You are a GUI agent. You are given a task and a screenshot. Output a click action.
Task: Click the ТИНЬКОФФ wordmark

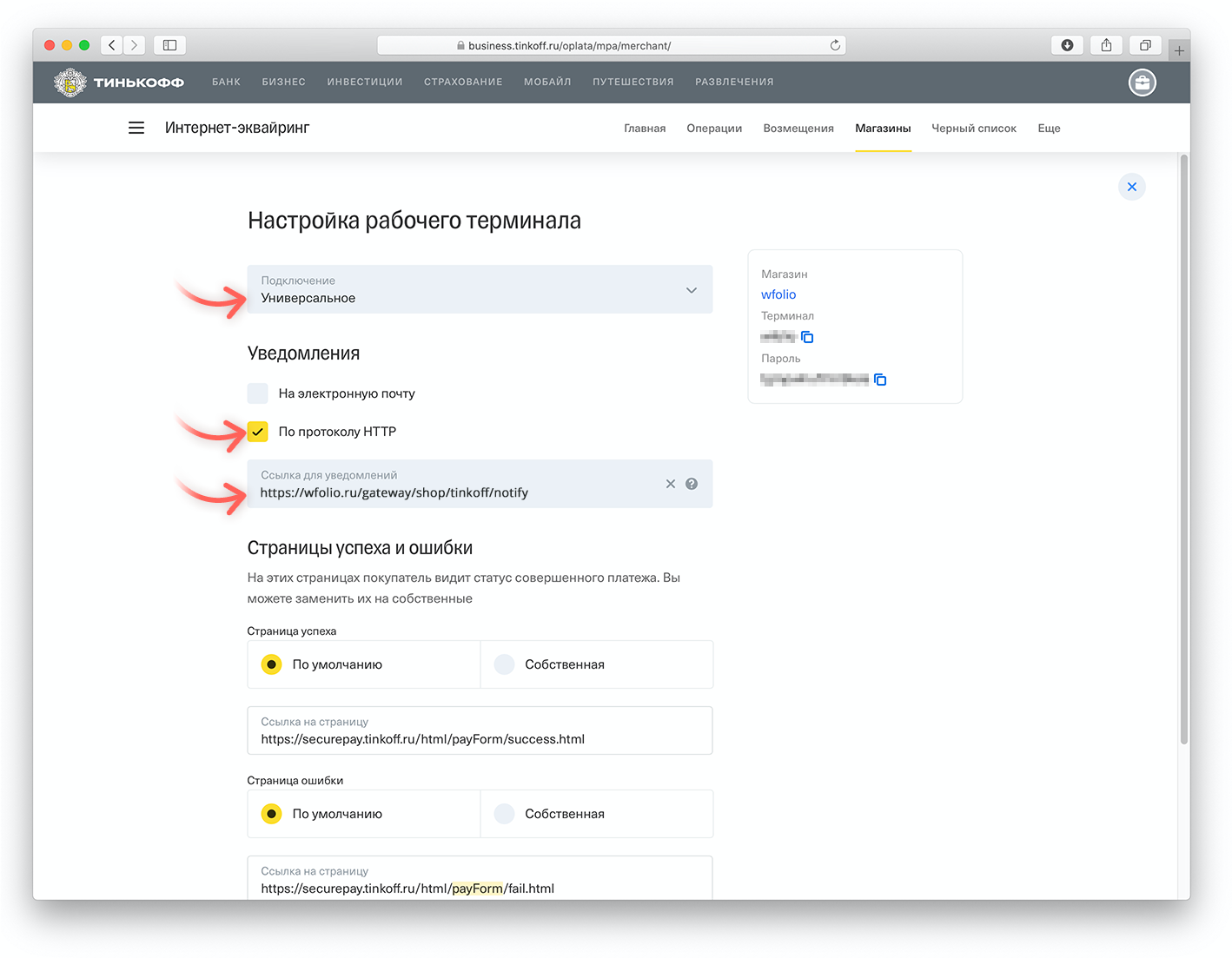[139, 83]
